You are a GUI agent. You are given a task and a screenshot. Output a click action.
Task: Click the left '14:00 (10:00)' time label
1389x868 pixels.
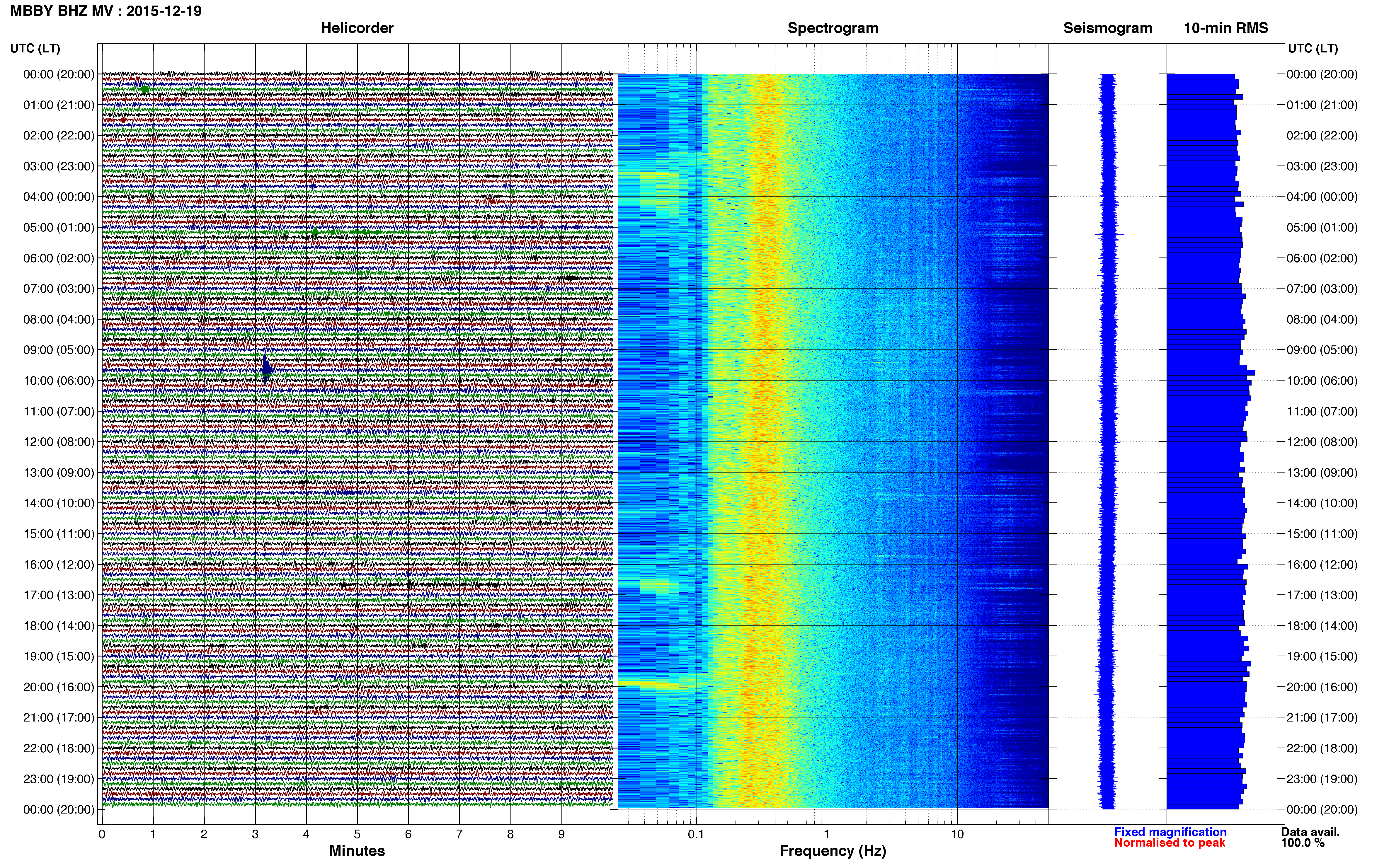(x=59, y=504)
